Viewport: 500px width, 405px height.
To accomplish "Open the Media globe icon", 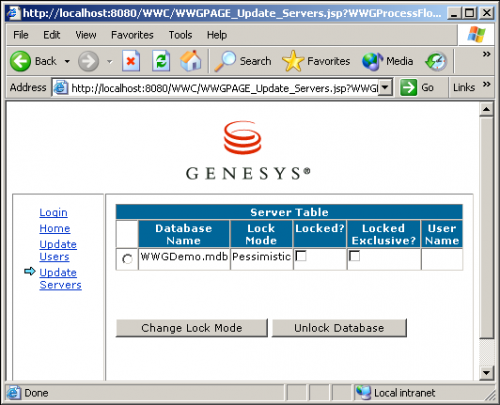I will (x=373, y=62).
